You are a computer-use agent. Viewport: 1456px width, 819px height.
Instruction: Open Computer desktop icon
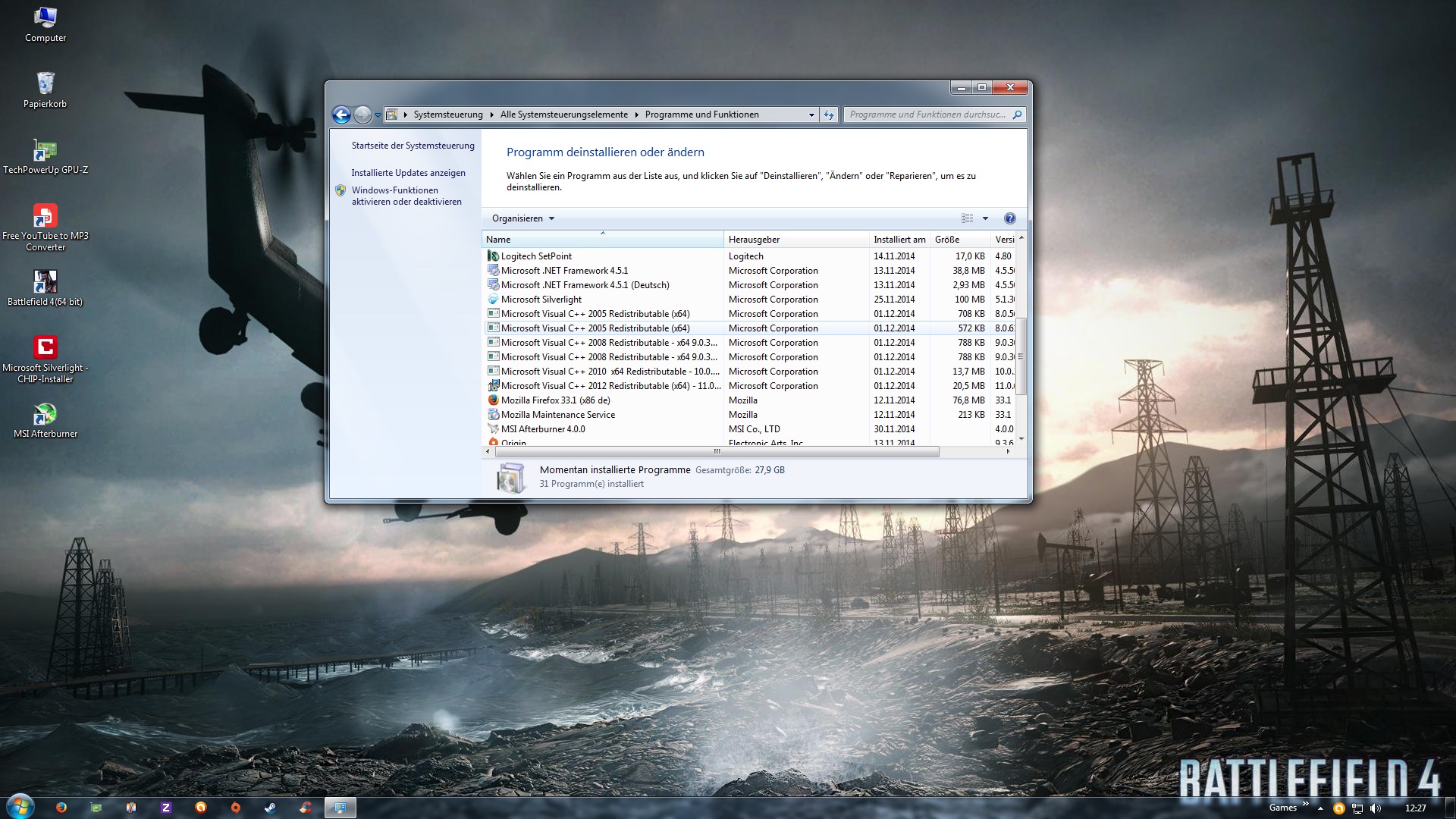point(45,24)
